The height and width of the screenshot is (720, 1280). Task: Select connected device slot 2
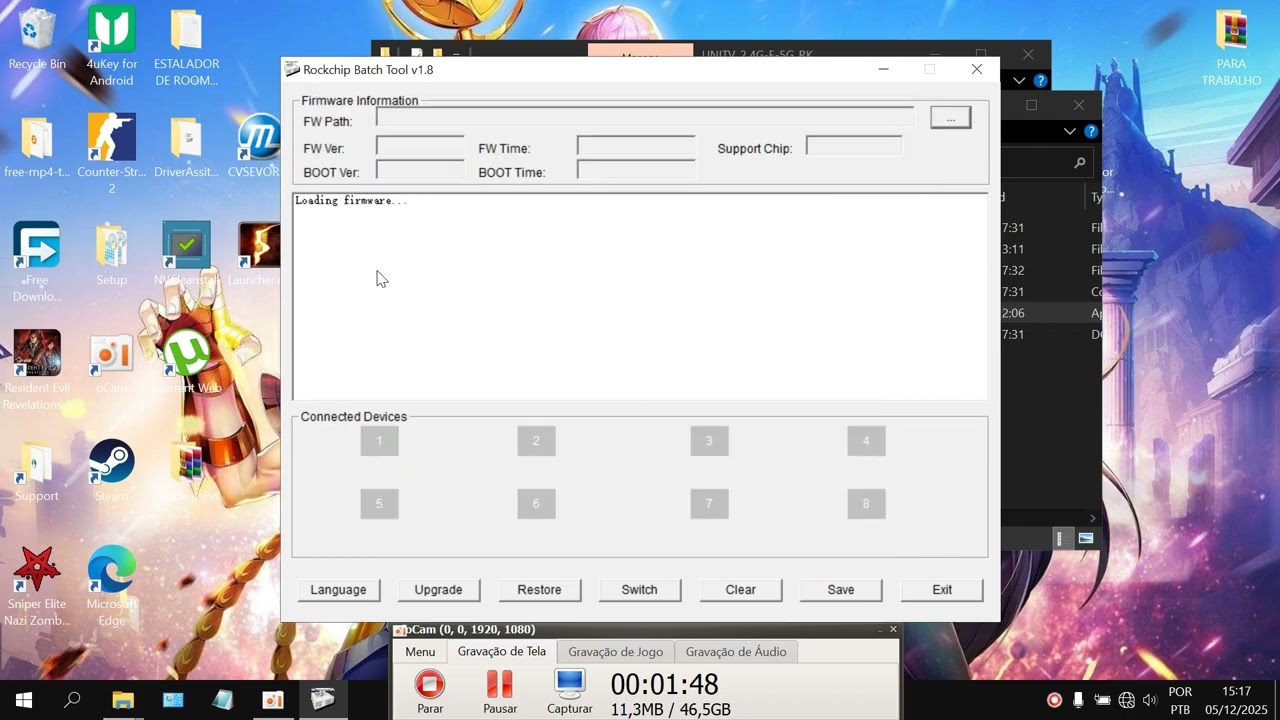pyautogui.click(x=536, y=441)
